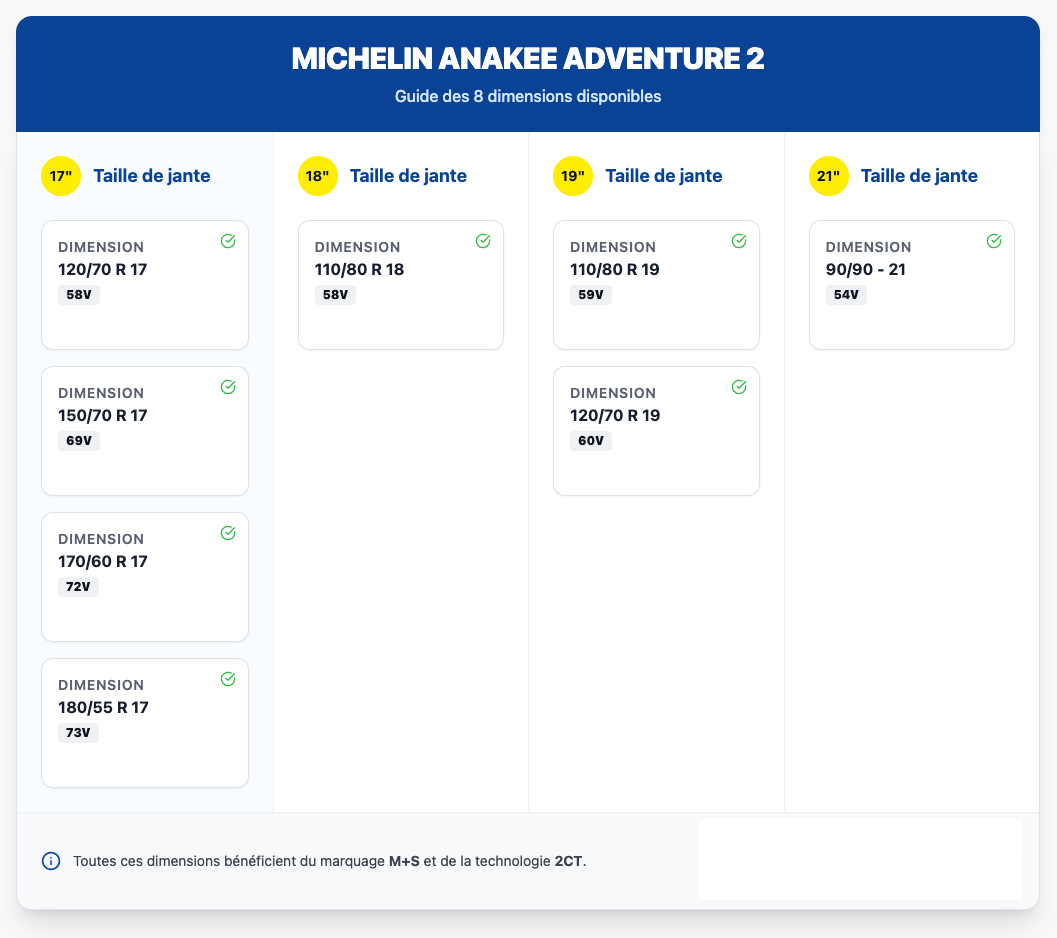This screenshot has width=1057, height=938.
Task: Select the yellow 18" rim size badge
Action: coord(317,176)
